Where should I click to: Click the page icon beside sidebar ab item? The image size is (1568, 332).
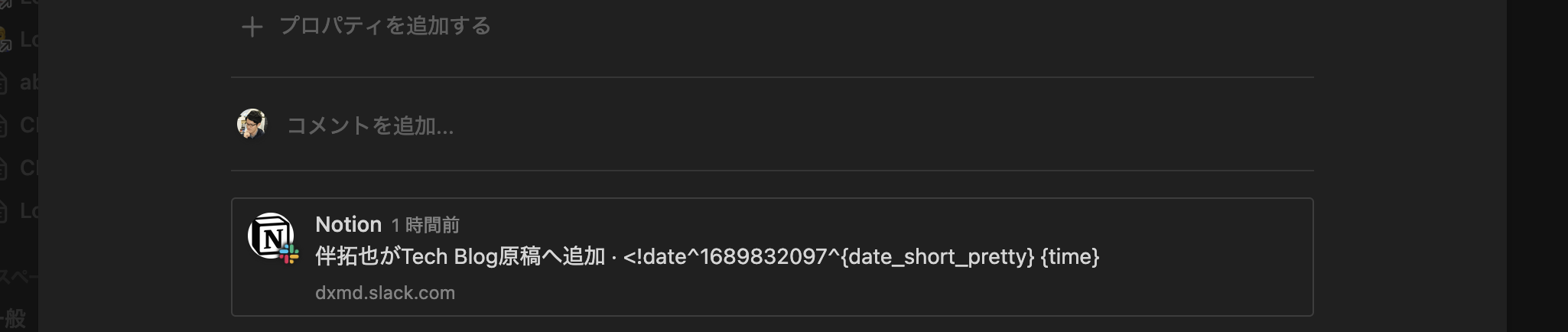[3, 83]
